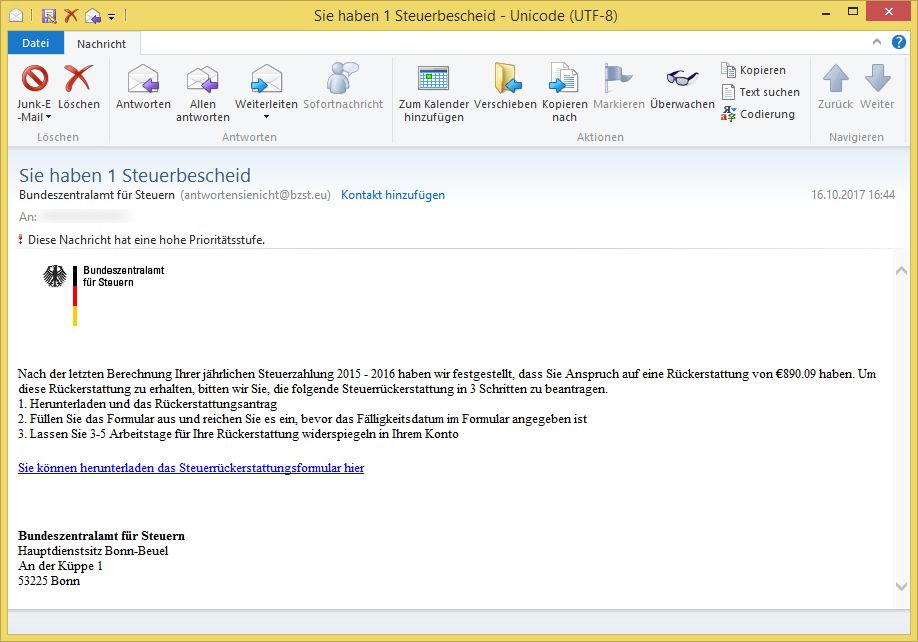
Task: Click the save icon in quick access toolbar
Action: click(49, 15)
